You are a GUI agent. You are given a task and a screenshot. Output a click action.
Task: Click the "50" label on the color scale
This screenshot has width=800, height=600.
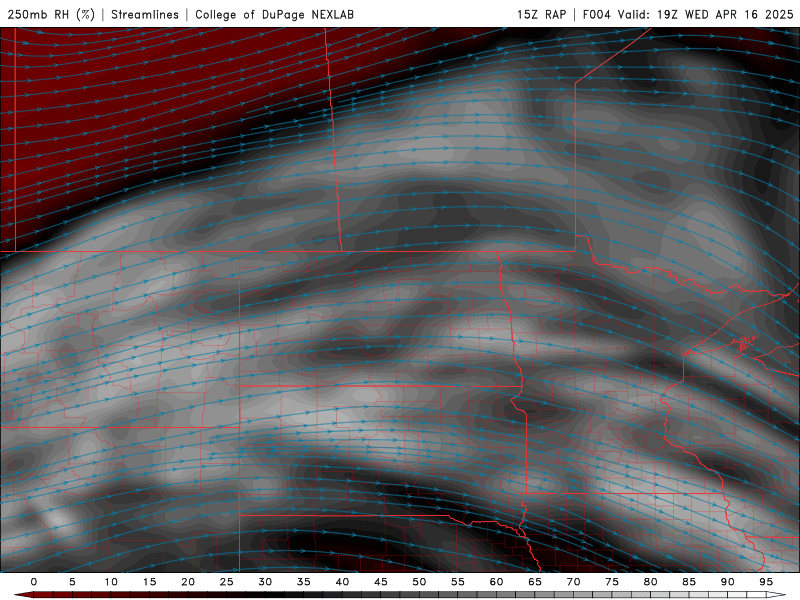[x=419, y=582]
